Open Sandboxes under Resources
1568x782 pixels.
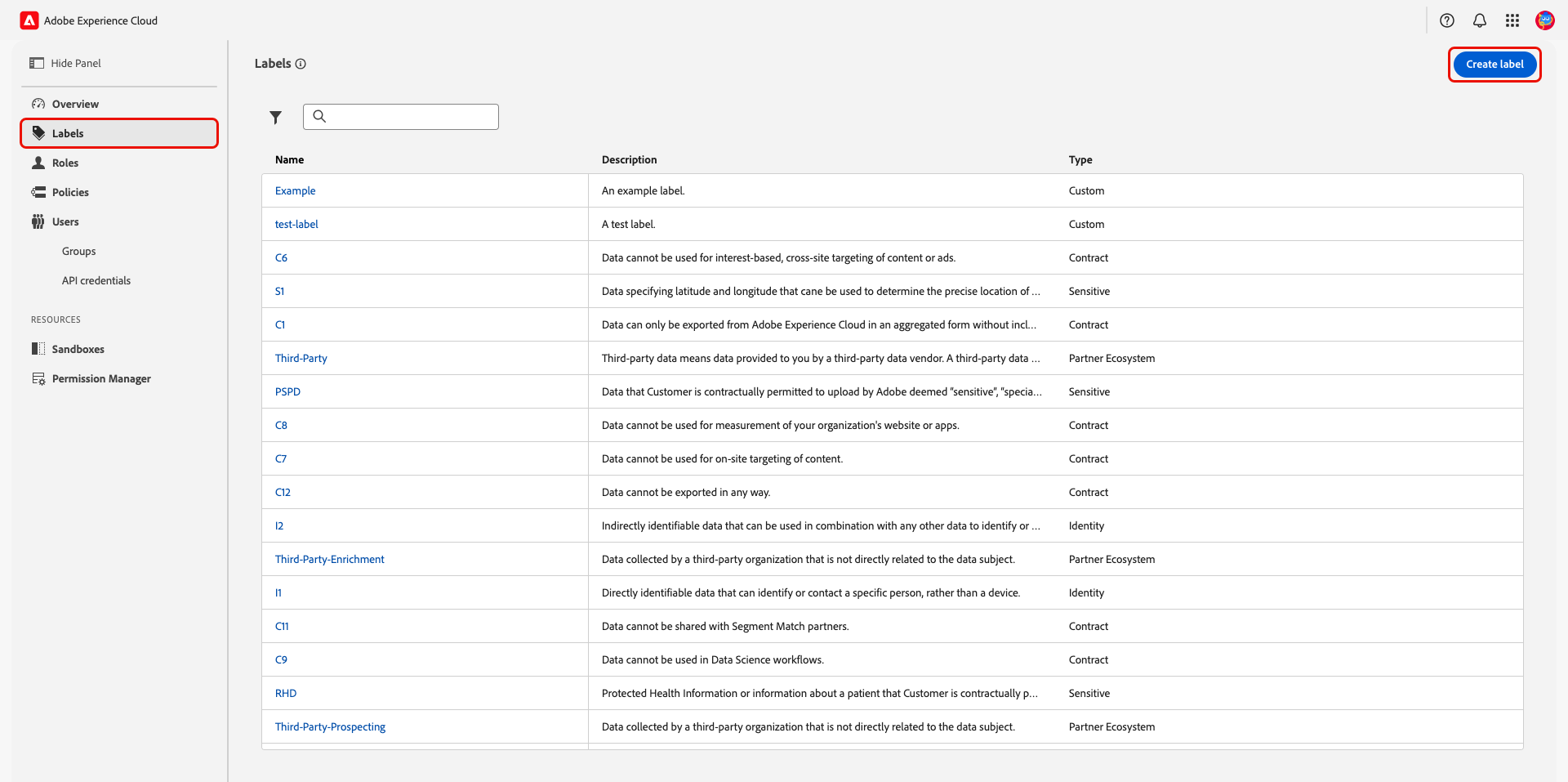point(78,349)
